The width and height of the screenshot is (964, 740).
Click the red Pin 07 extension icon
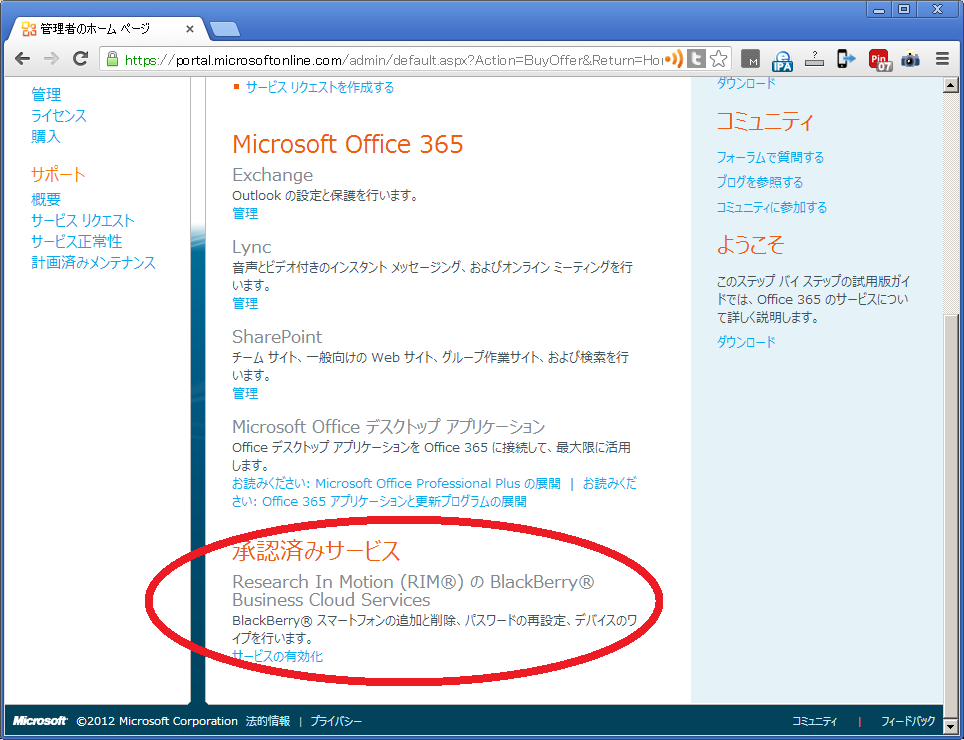(880, 60)
